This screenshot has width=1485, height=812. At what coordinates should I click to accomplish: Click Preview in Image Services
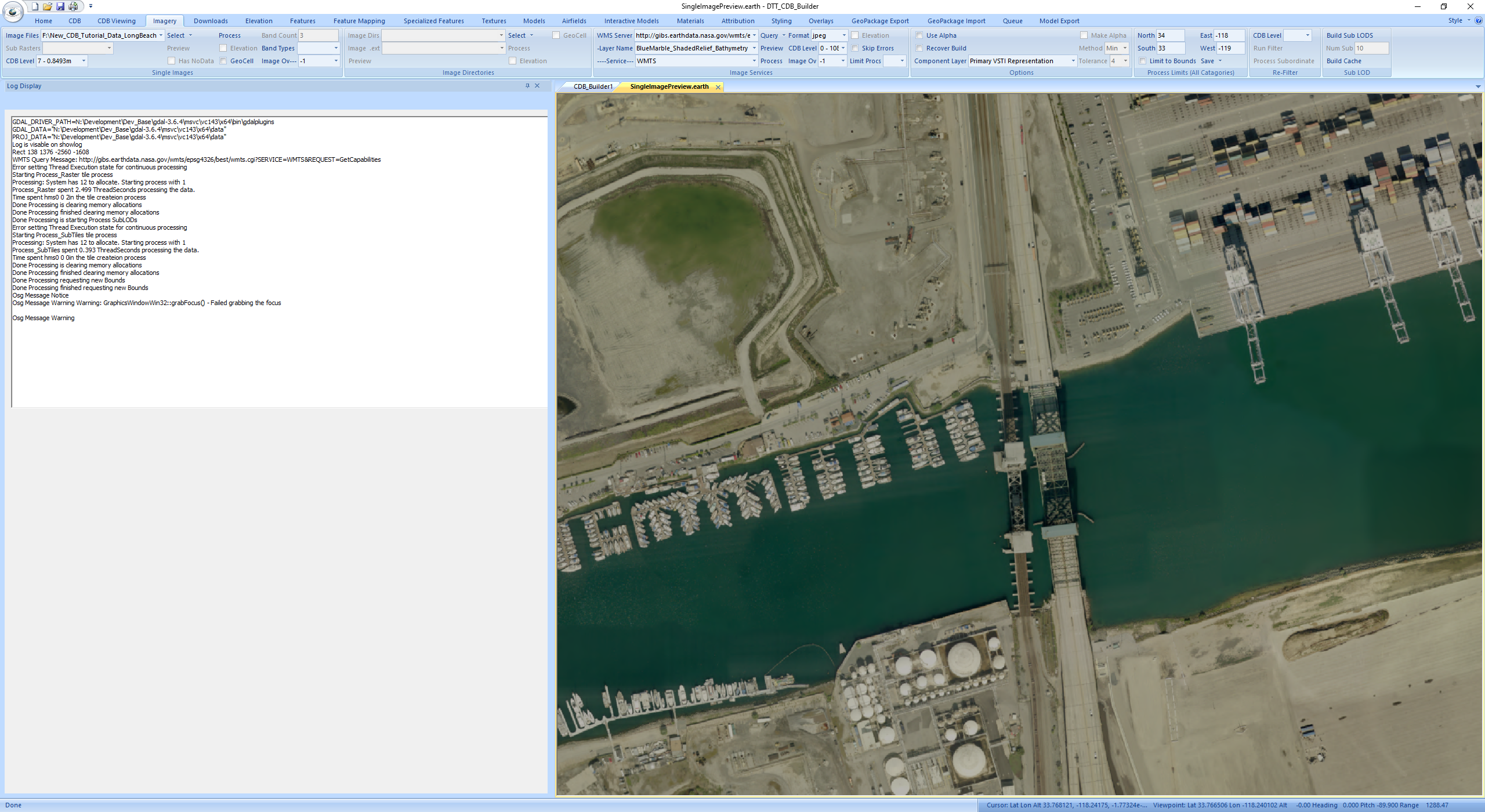(x=772, y=48)
